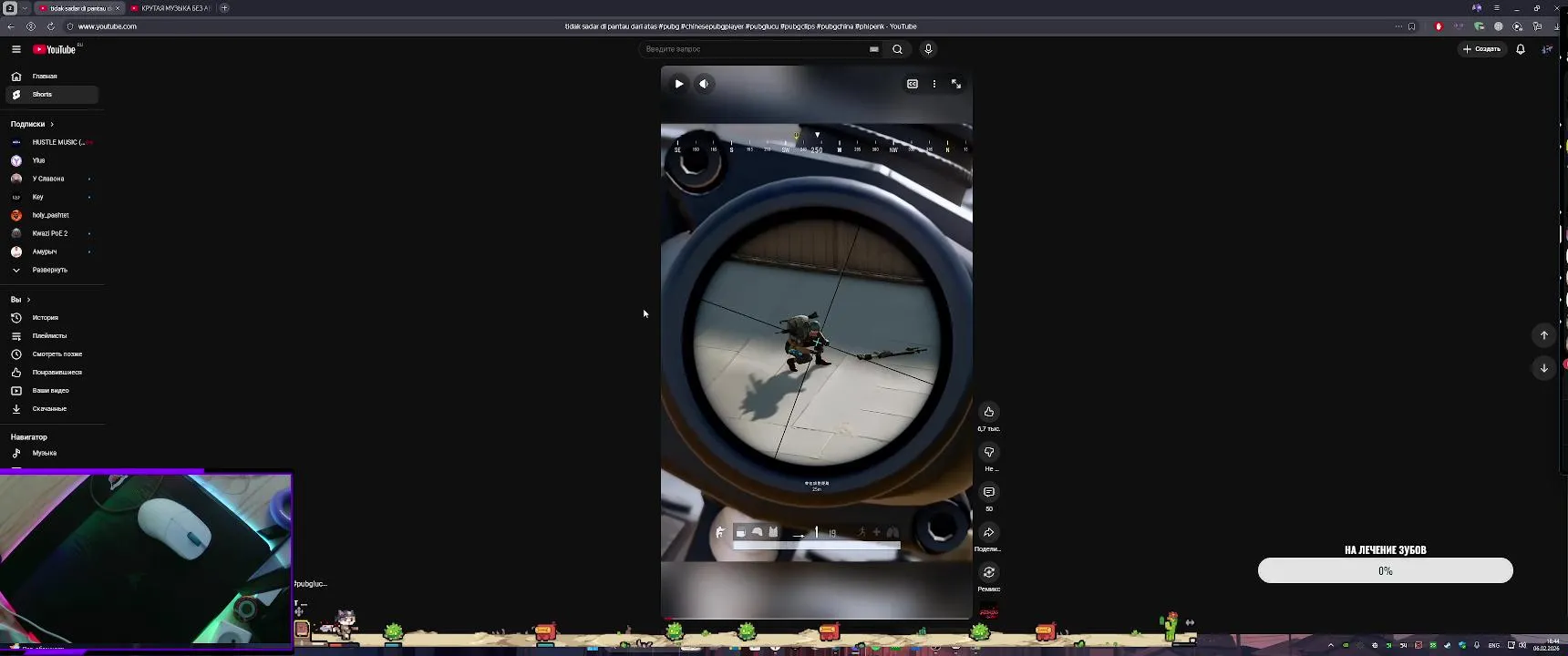This screenshot has width=1568, height=656.
Task: Open holy_pashtet subscription channel
Action: tap(52, 215)
